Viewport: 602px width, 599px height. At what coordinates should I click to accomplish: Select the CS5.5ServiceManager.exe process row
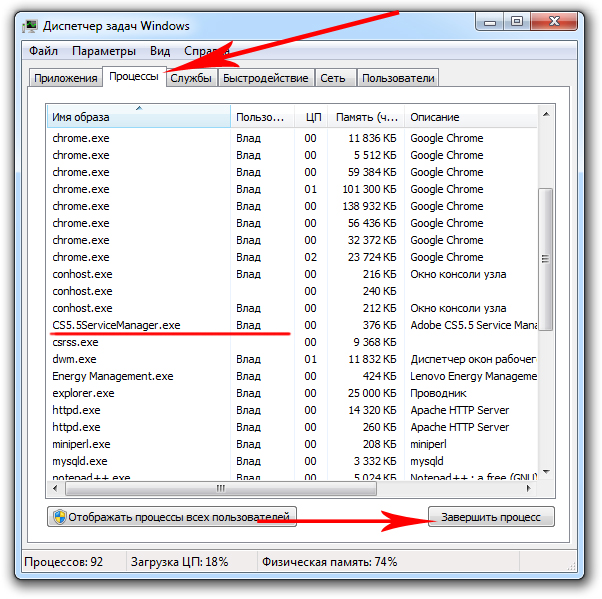click(116, 325)
